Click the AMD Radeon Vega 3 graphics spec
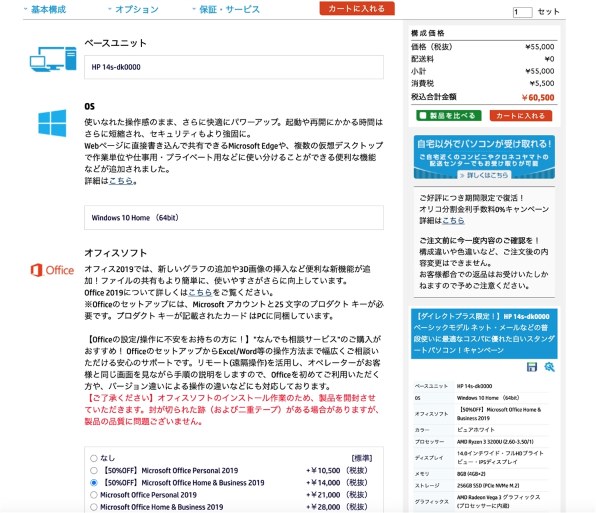The height and width of the screenshot is (513, 596). (498, 501)
